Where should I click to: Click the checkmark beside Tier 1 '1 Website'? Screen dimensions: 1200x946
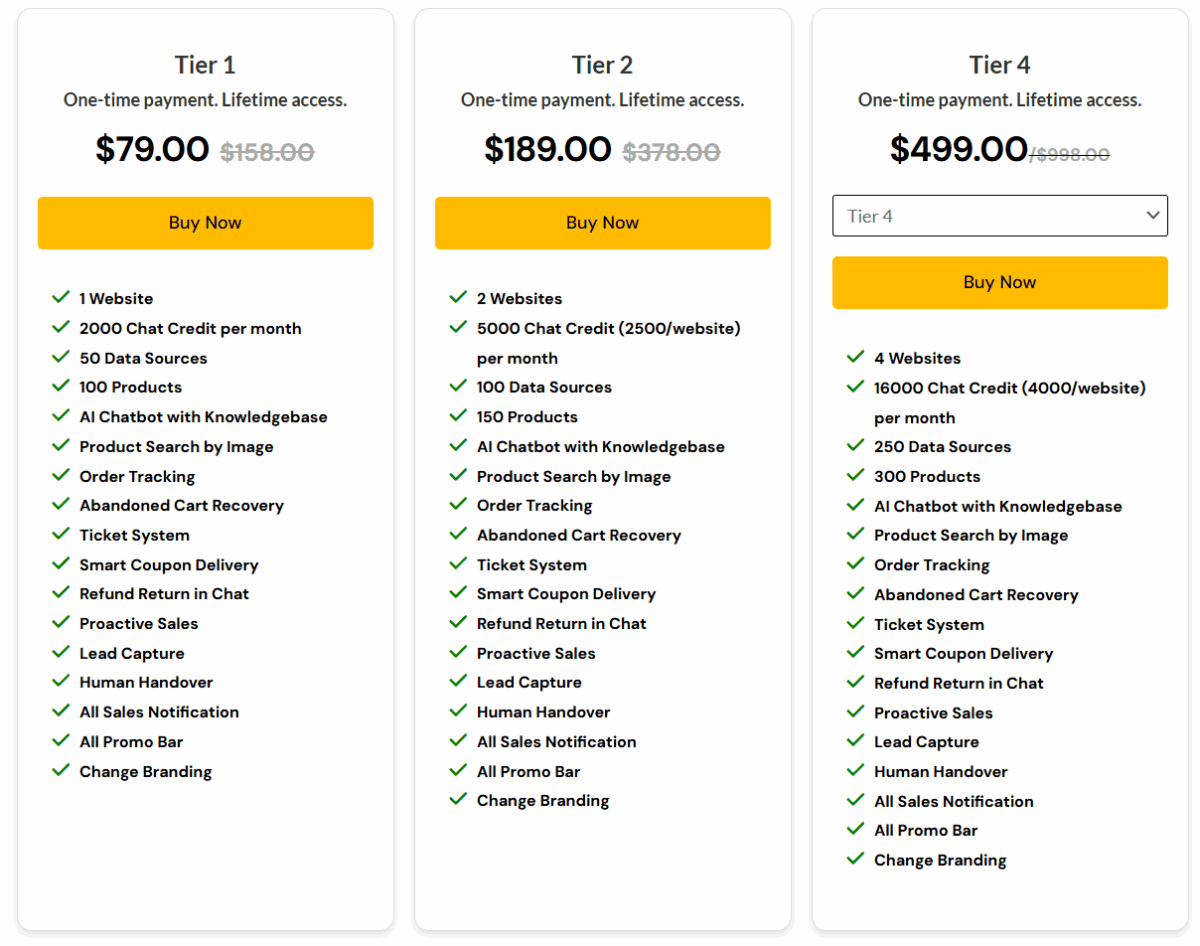[60, 298]
